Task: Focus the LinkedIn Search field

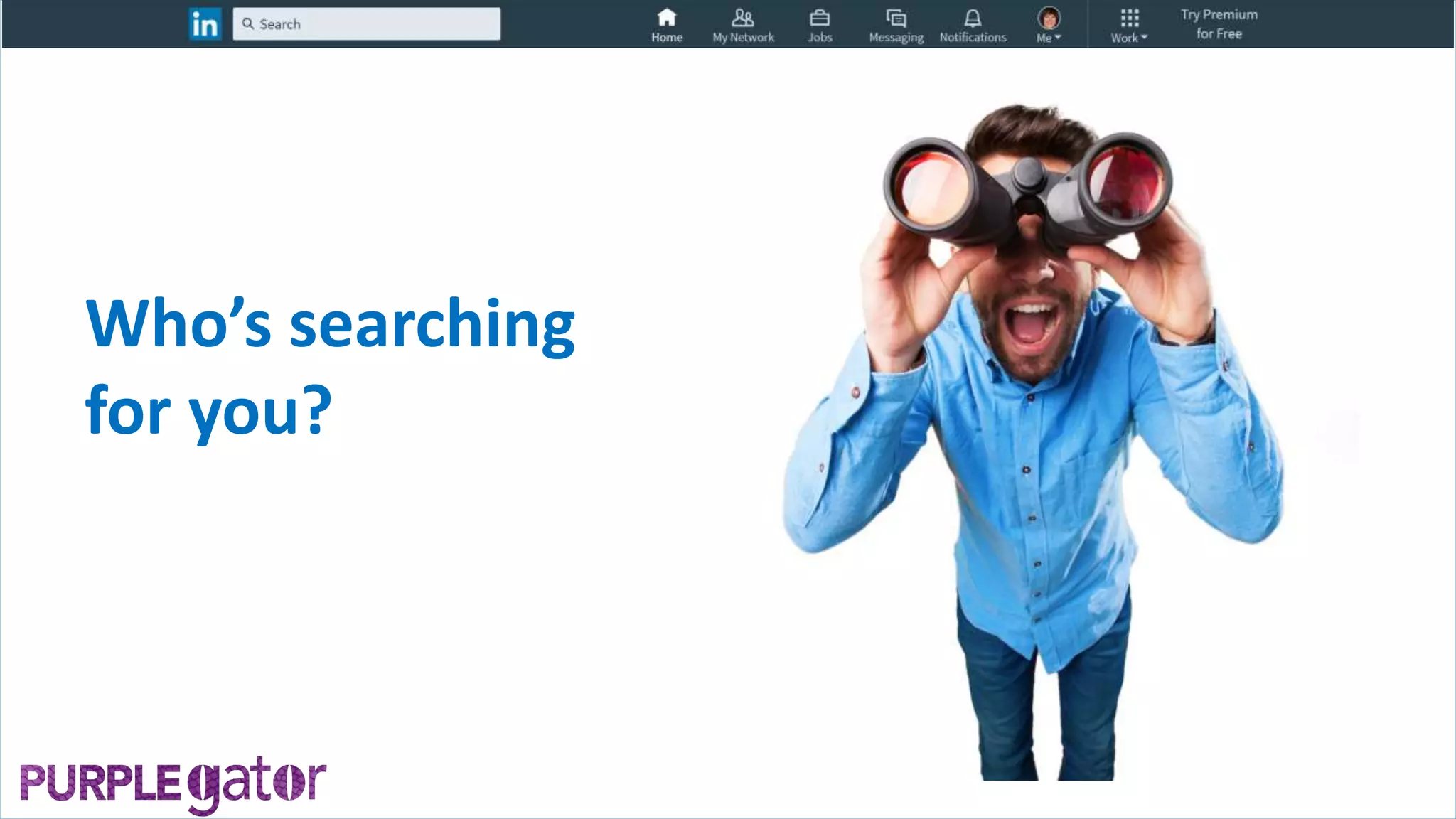Action: [x=367, y=24]
